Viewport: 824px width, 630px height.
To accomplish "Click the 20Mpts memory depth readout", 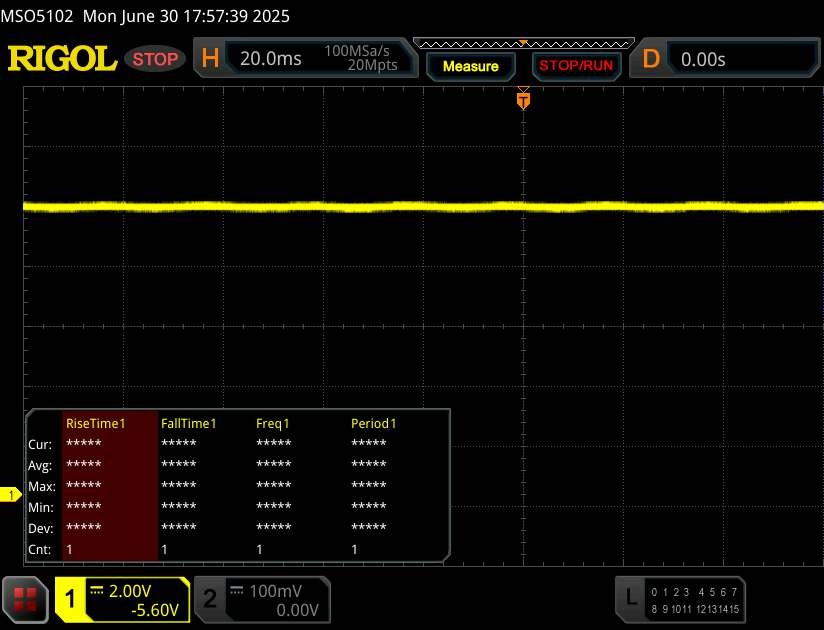I will 373,65.
